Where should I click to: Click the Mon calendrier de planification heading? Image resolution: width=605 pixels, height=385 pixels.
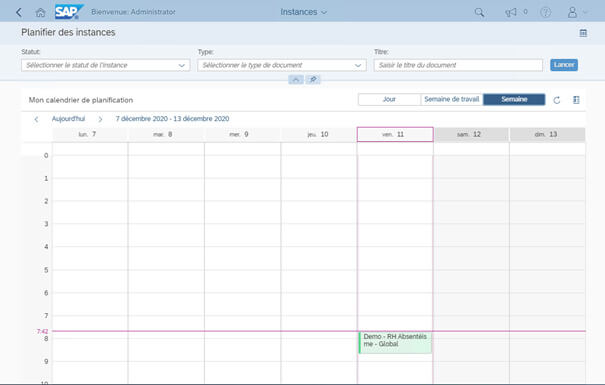coord(81,100)
